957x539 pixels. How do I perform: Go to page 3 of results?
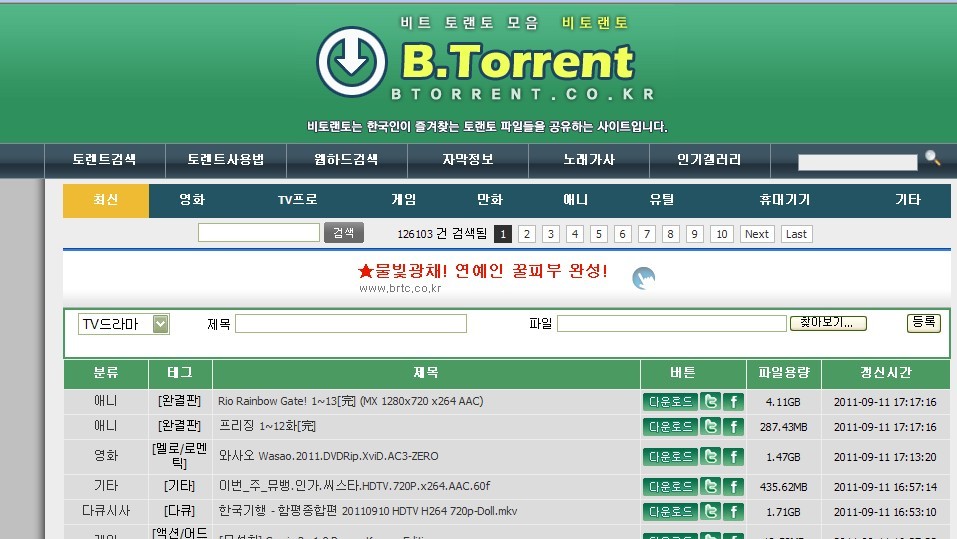[x=551, y=234]
